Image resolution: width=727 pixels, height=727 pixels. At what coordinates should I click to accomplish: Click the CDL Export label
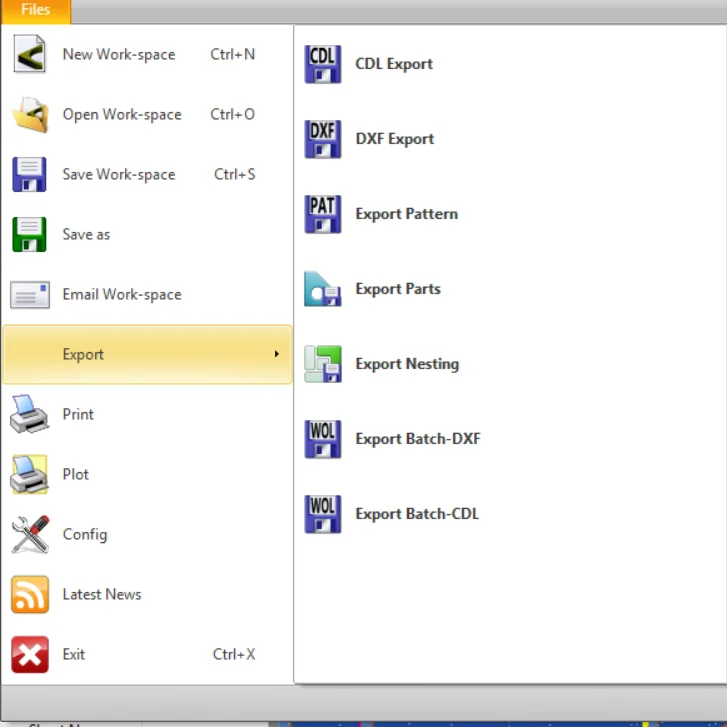point(394,64)
